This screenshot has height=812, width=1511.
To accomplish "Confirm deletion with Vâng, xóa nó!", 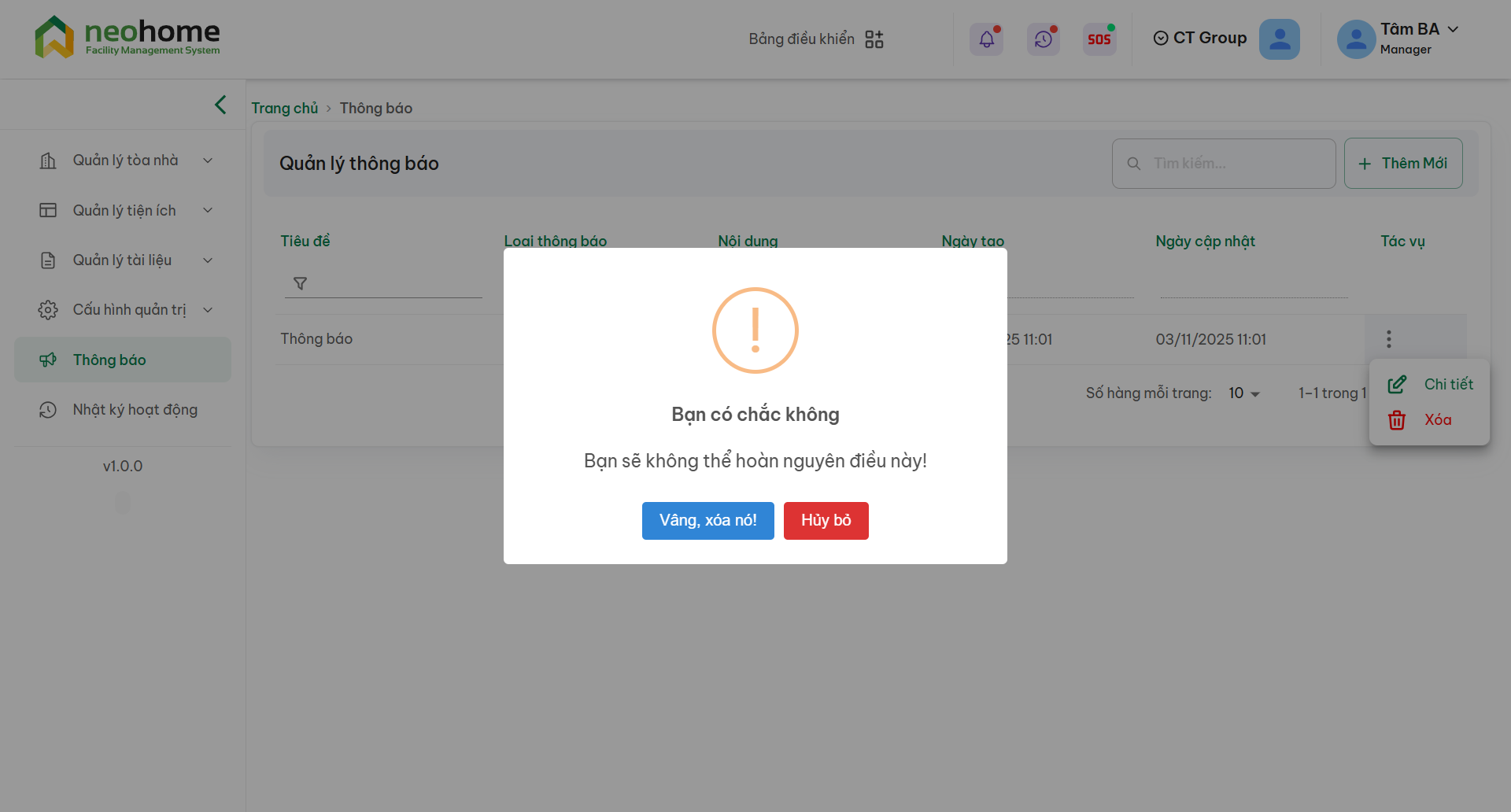I will tap(707, 521).
